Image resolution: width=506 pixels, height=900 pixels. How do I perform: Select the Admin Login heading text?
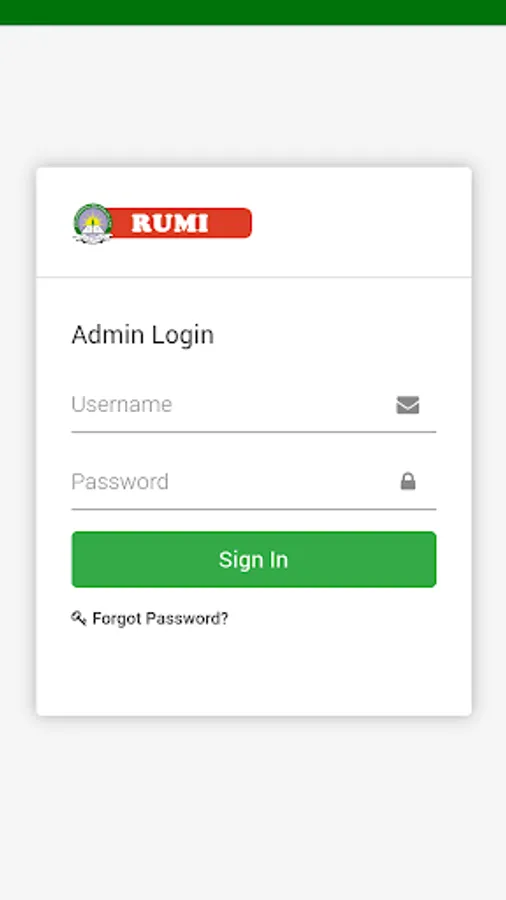tap(142, 335)
